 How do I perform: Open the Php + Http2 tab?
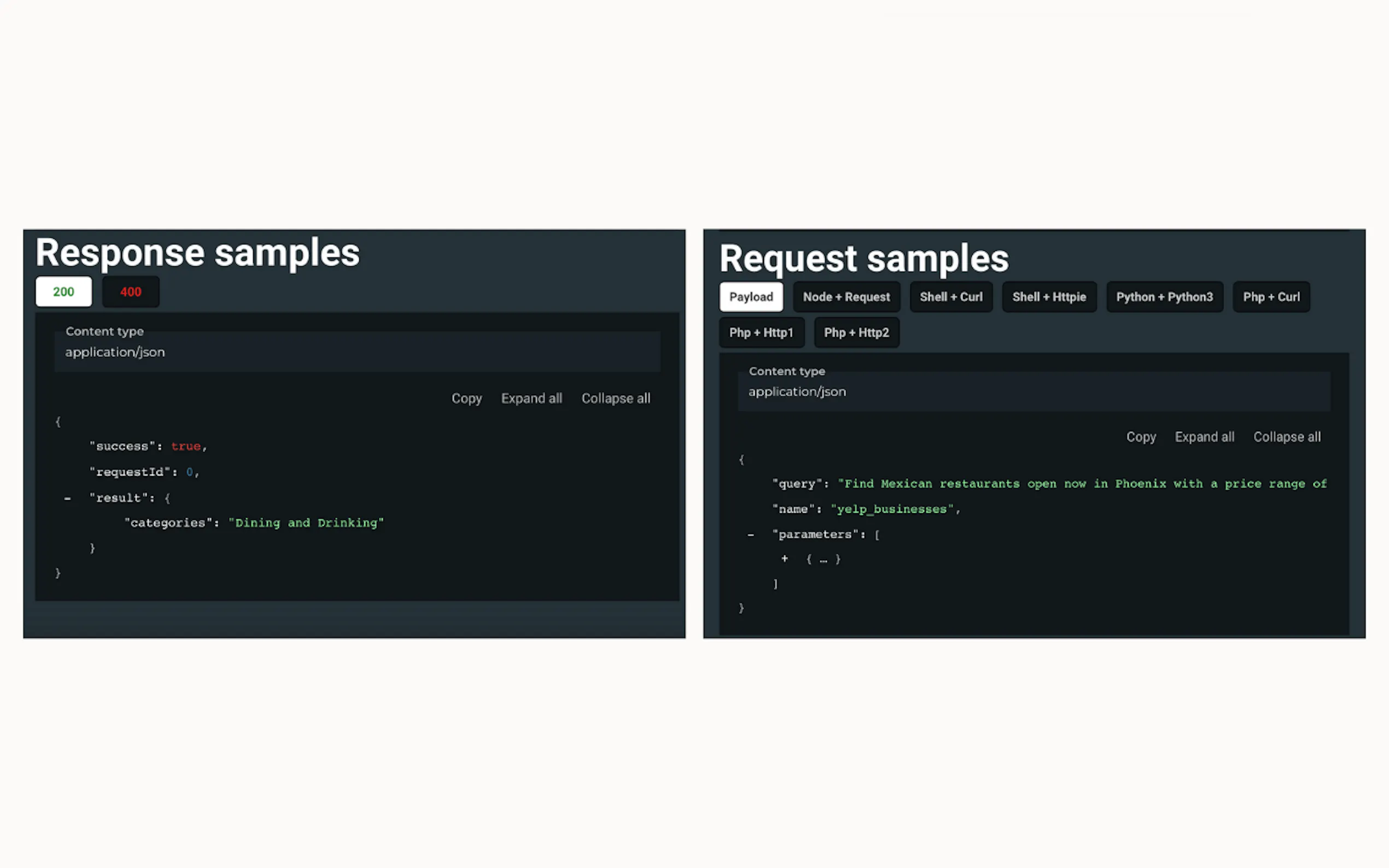(x=856, y=332)
